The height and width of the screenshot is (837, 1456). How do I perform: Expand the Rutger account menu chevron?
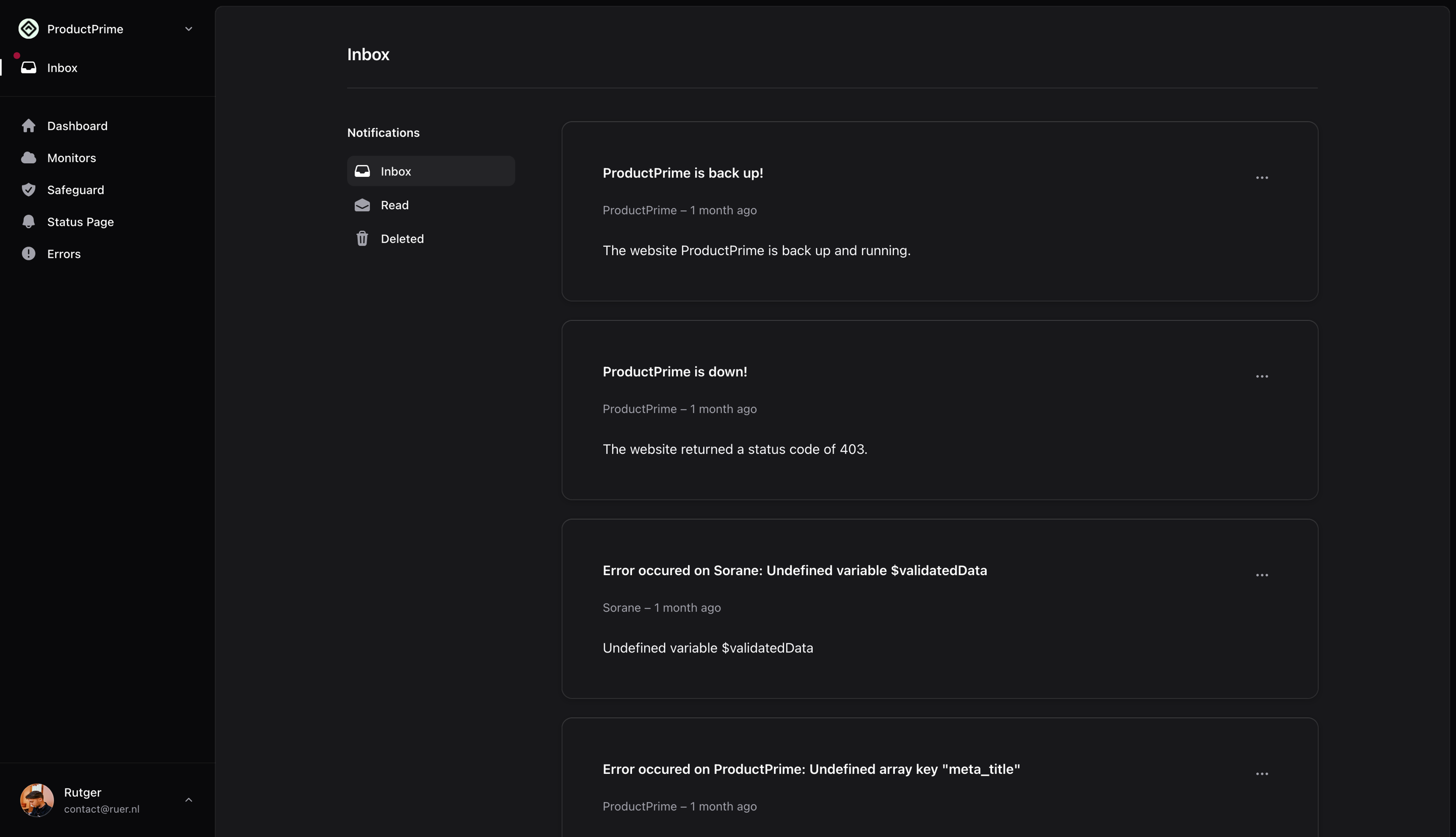pos(189,800)
